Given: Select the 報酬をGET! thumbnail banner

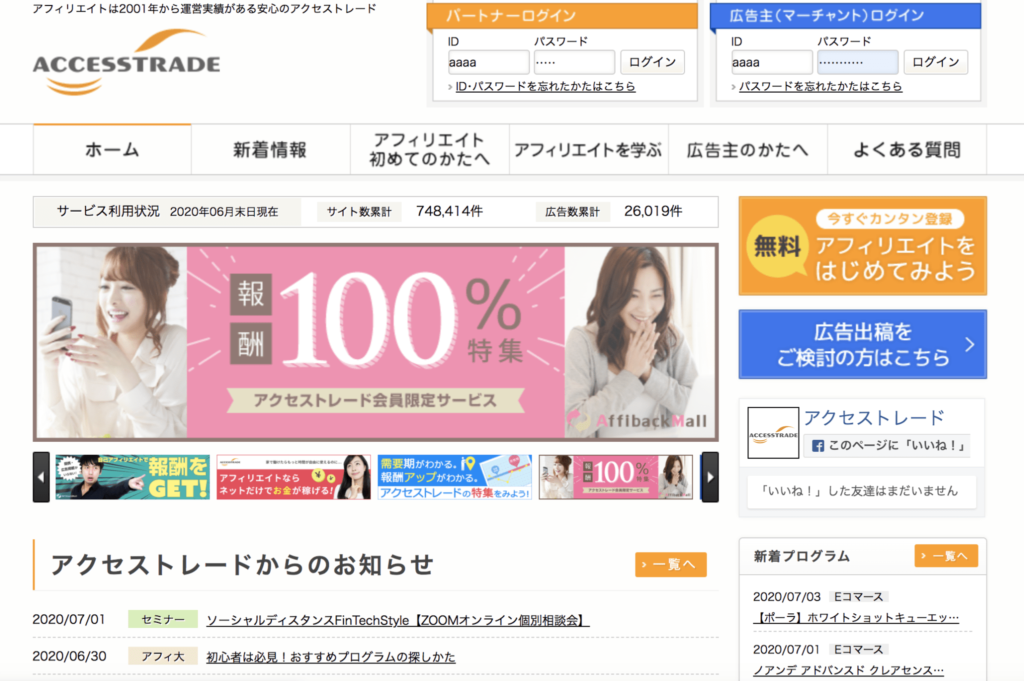Looking at the screenshot, I should tap(133, 477).
